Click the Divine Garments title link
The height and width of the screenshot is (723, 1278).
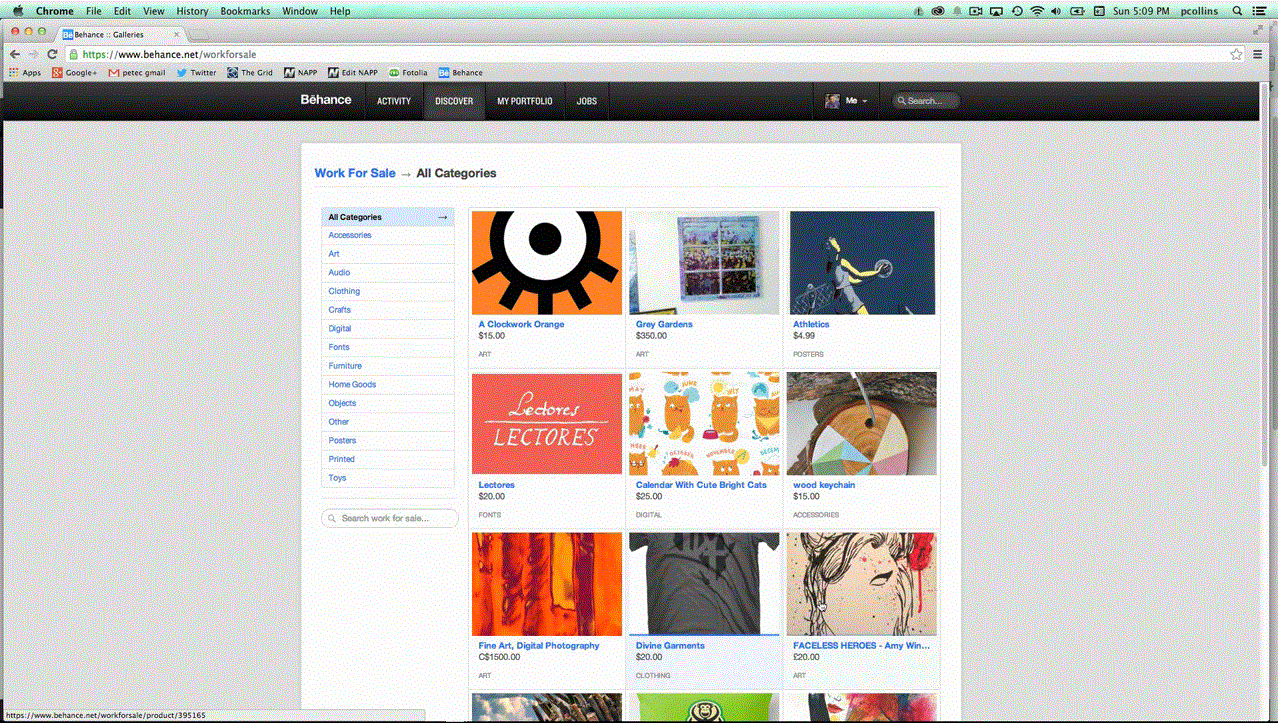click(670, 645)
